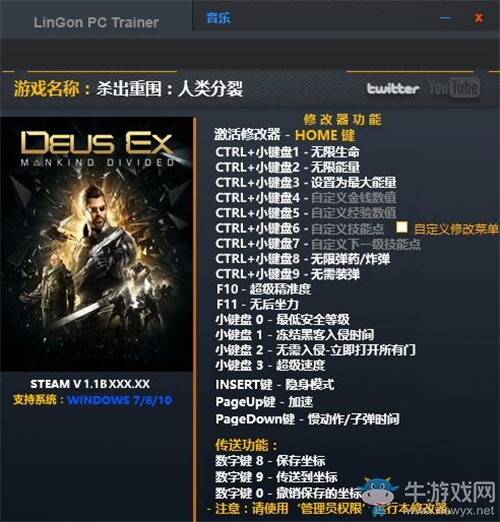Screen dimensions: 500x522
Task: Open the 音乐 tab
Action: (x=218, y=18)
